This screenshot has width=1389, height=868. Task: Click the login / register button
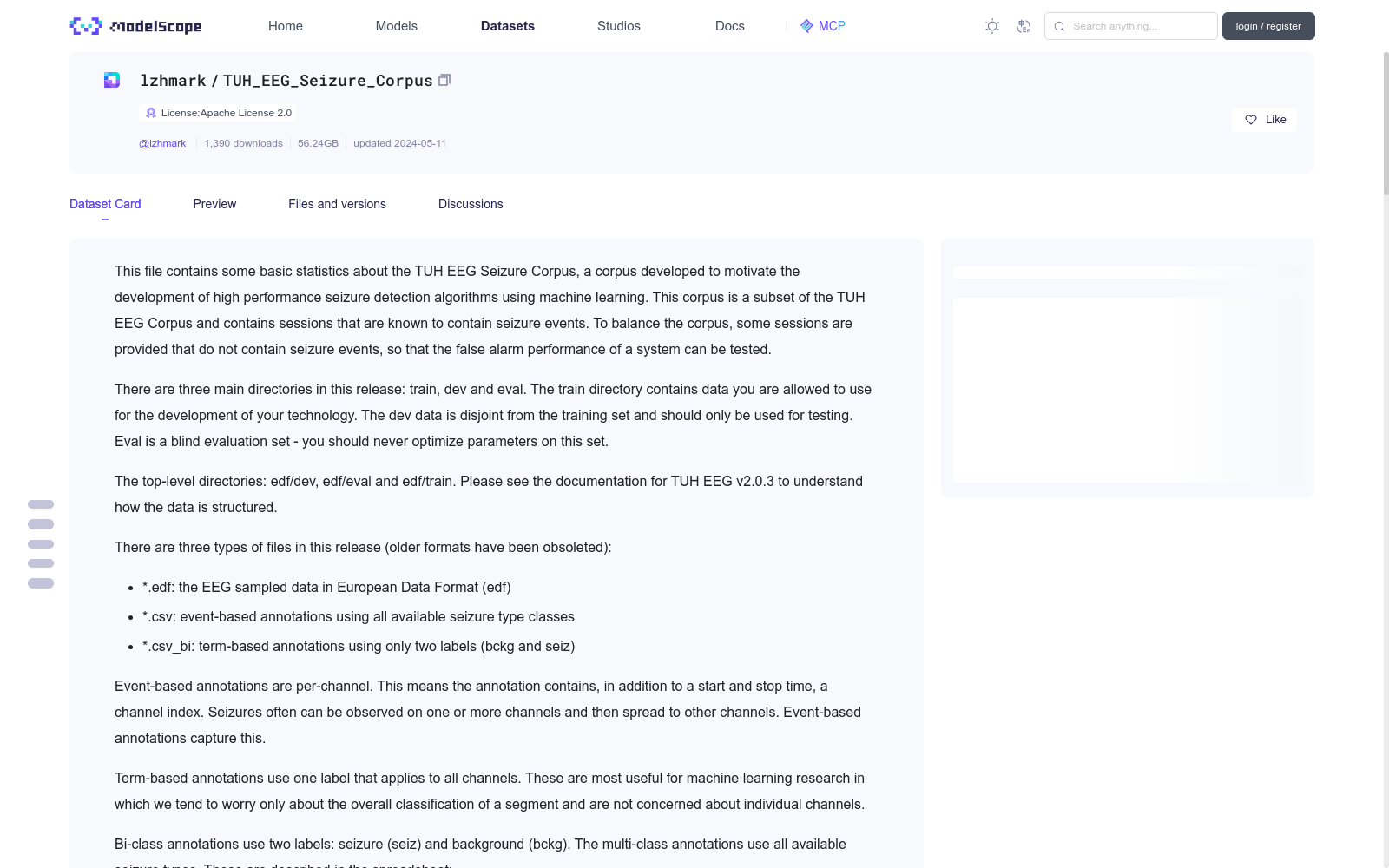[1268, 26]
